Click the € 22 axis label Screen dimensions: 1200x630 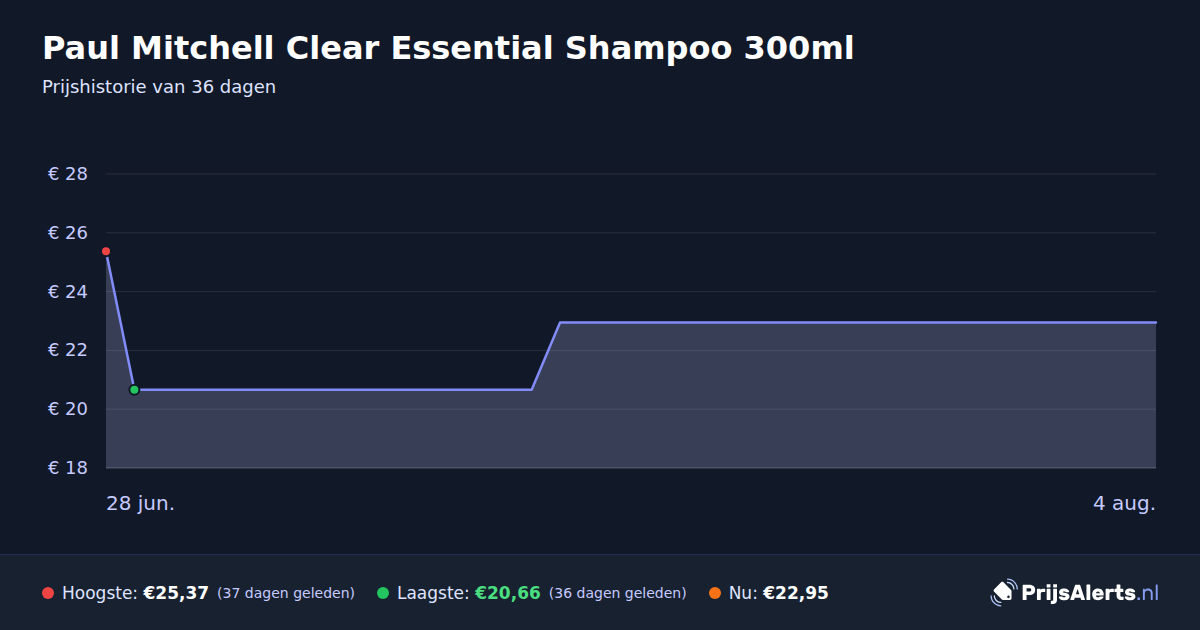pyautogui.click(x=68, y=350)
